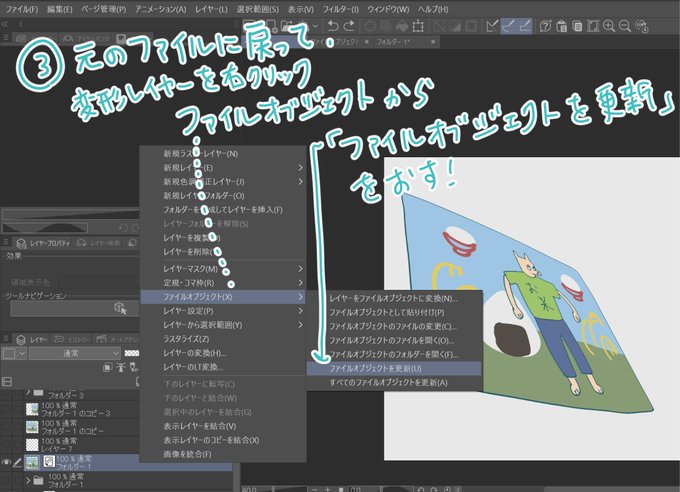Screen dimensions: 680x492
Task: Open the 編集(E) menu
Action: coord(59,9)
